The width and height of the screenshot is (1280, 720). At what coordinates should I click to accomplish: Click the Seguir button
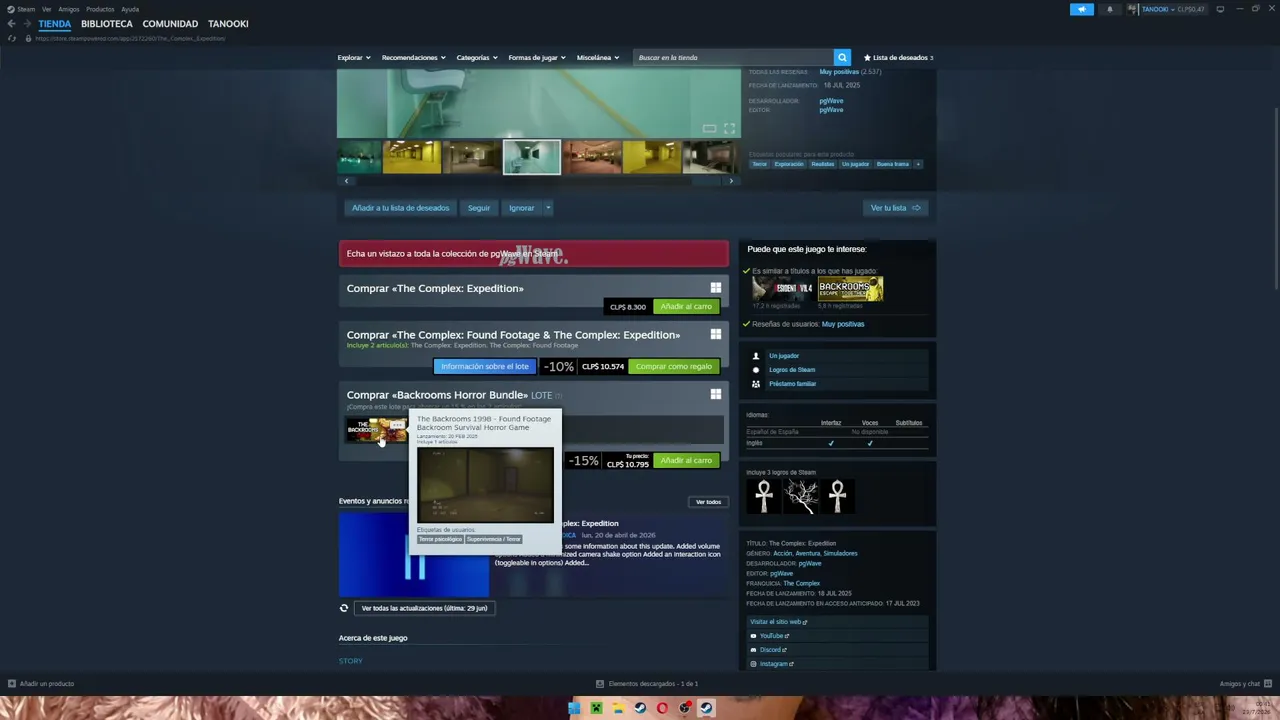(479, 208)
